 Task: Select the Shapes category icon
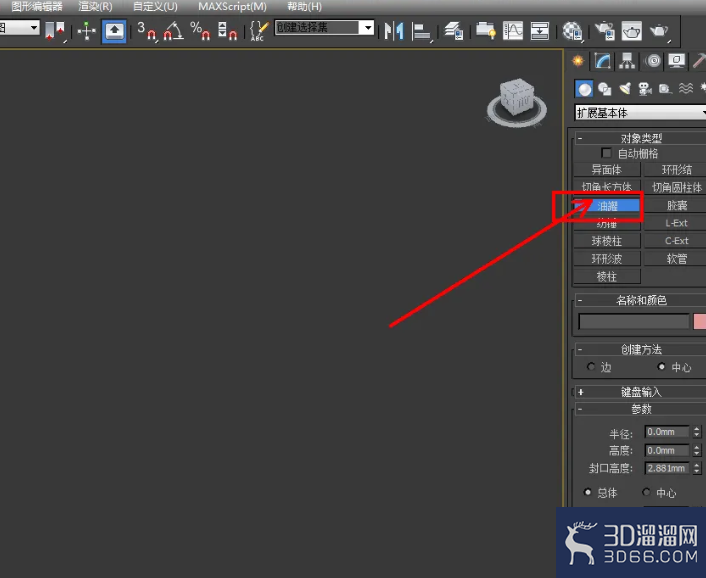(x=604, y=89)
